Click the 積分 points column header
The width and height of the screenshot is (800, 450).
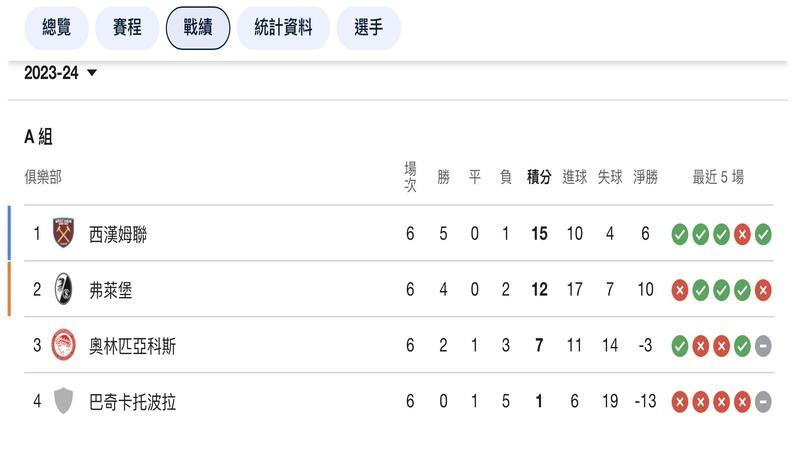[x=539, y=177]
